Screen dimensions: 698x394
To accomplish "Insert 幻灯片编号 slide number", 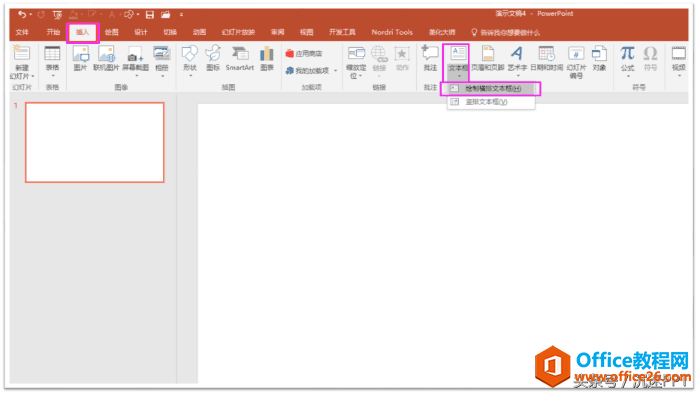I will pos(576,62).
